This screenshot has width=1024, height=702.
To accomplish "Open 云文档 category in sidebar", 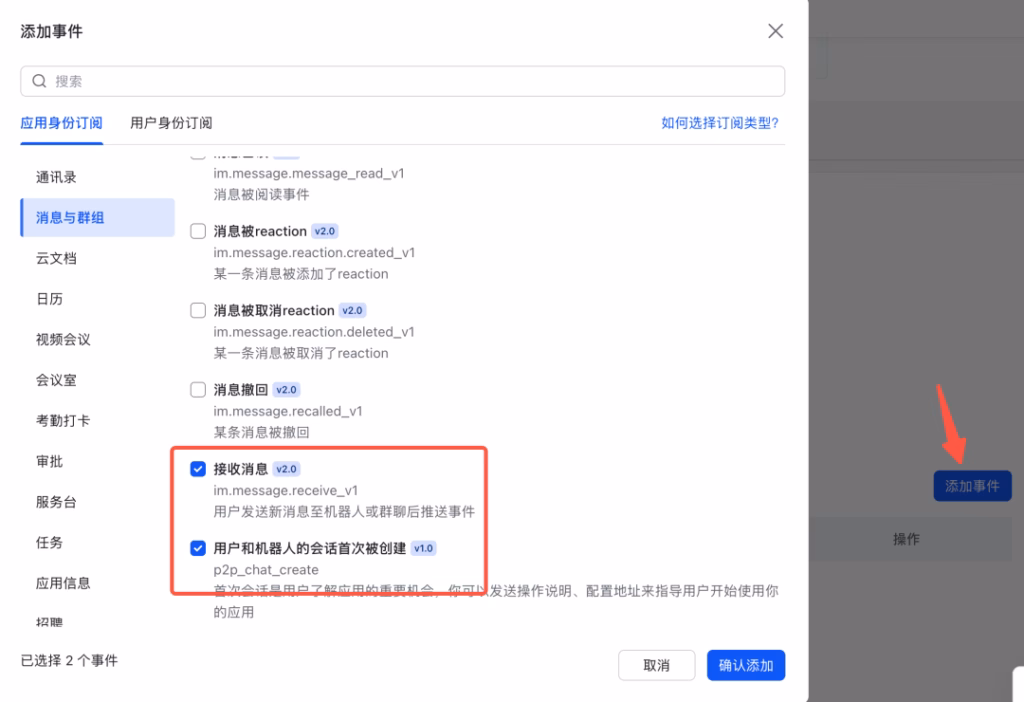I will (x=56, y=258).
